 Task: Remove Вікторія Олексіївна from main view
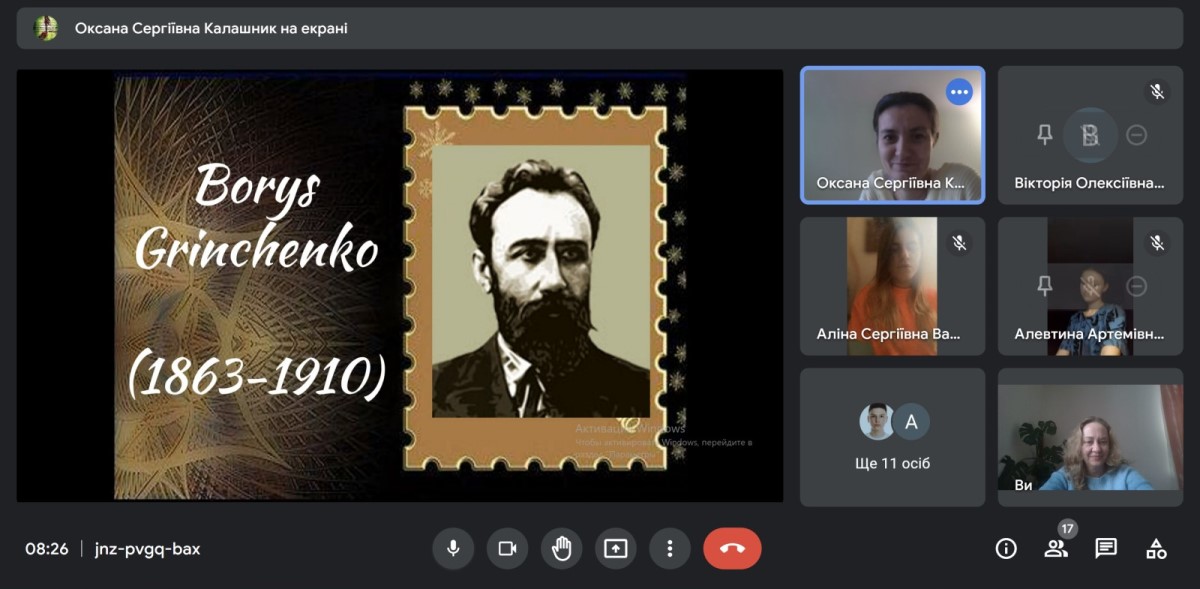coord(1137,135)
